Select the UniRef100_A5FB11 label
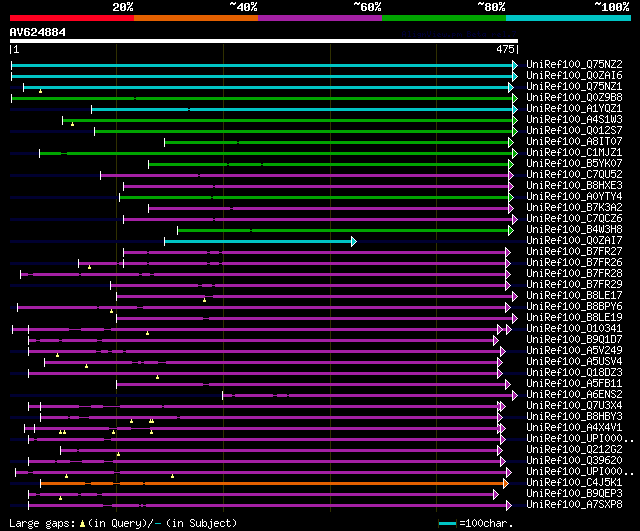The height and width of the screenshot is (531, 640). pos(574,384)
